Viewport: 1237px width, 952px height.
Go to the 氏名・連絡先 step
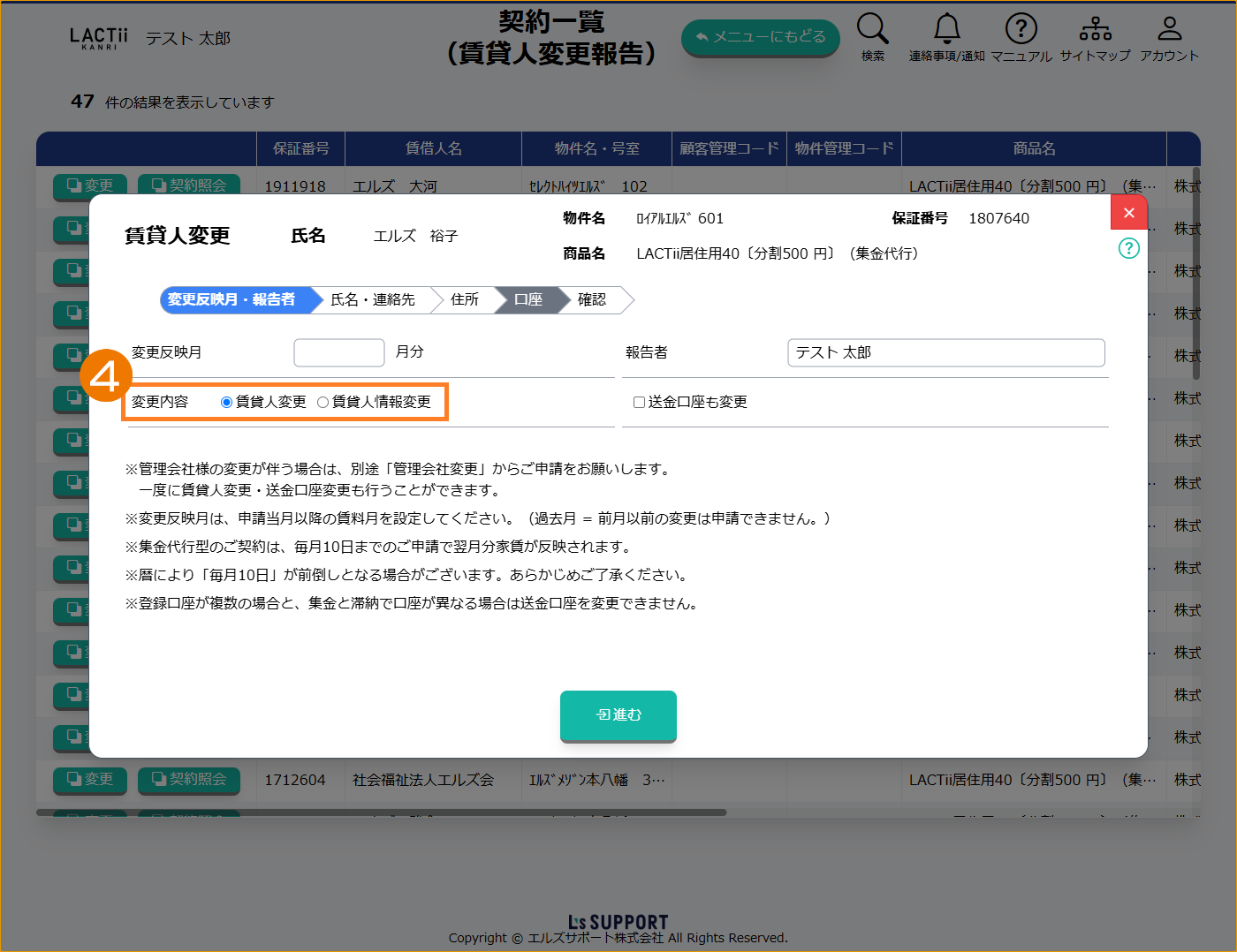click(x=372, y=300)
